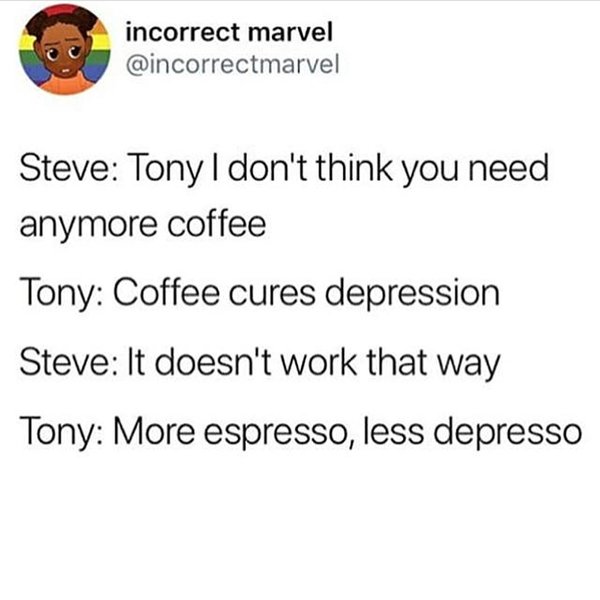Image resolution: width=600 pixels, height=600 pixels.
Task: Select the line "Steve: Tony I don't think you need"
Action: [x=284, y=170]
